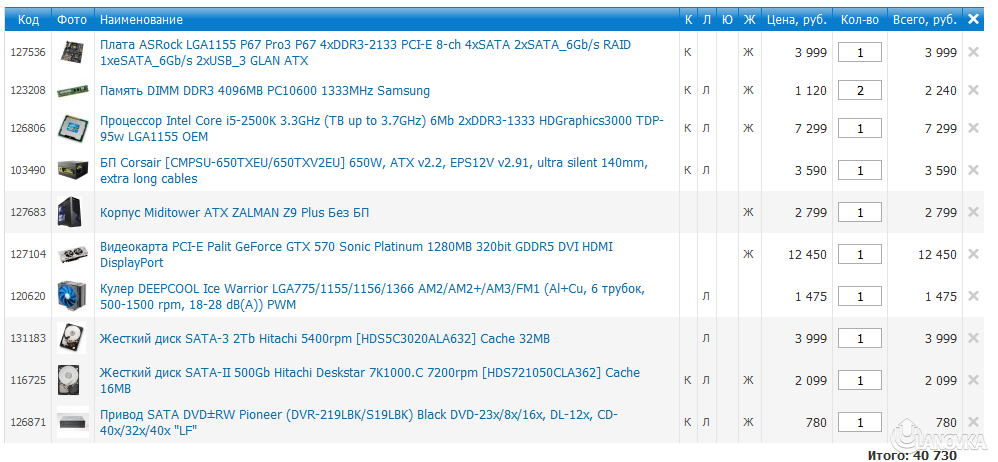Open 500Gb Hitachi Deskstar photo
This screenshot has width=998, height=462.
[x=69, y=380]
